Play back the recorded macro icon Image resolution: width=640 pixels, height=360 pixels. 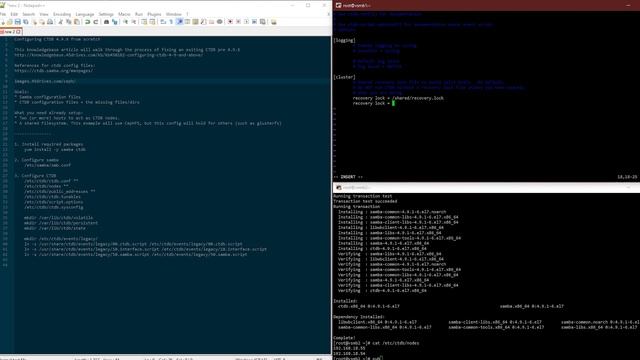click(246, 22)
